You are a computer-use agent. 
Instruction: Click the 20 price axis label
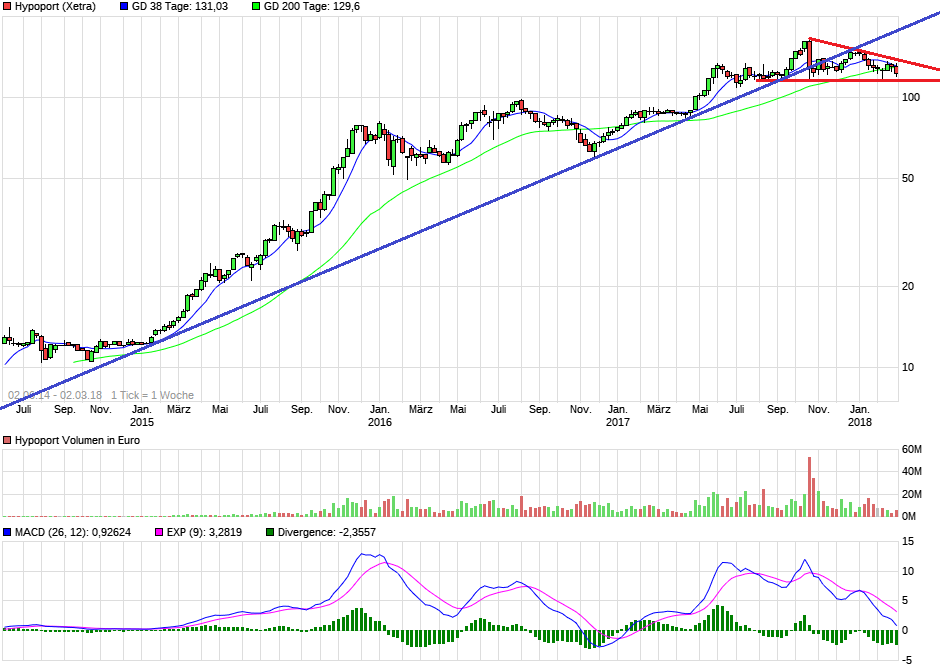[x=908, y=286]
